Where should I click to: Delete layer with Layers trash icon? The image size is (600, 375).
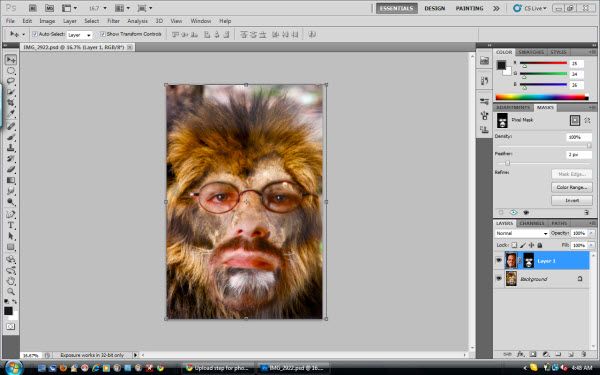pos(584,354)
